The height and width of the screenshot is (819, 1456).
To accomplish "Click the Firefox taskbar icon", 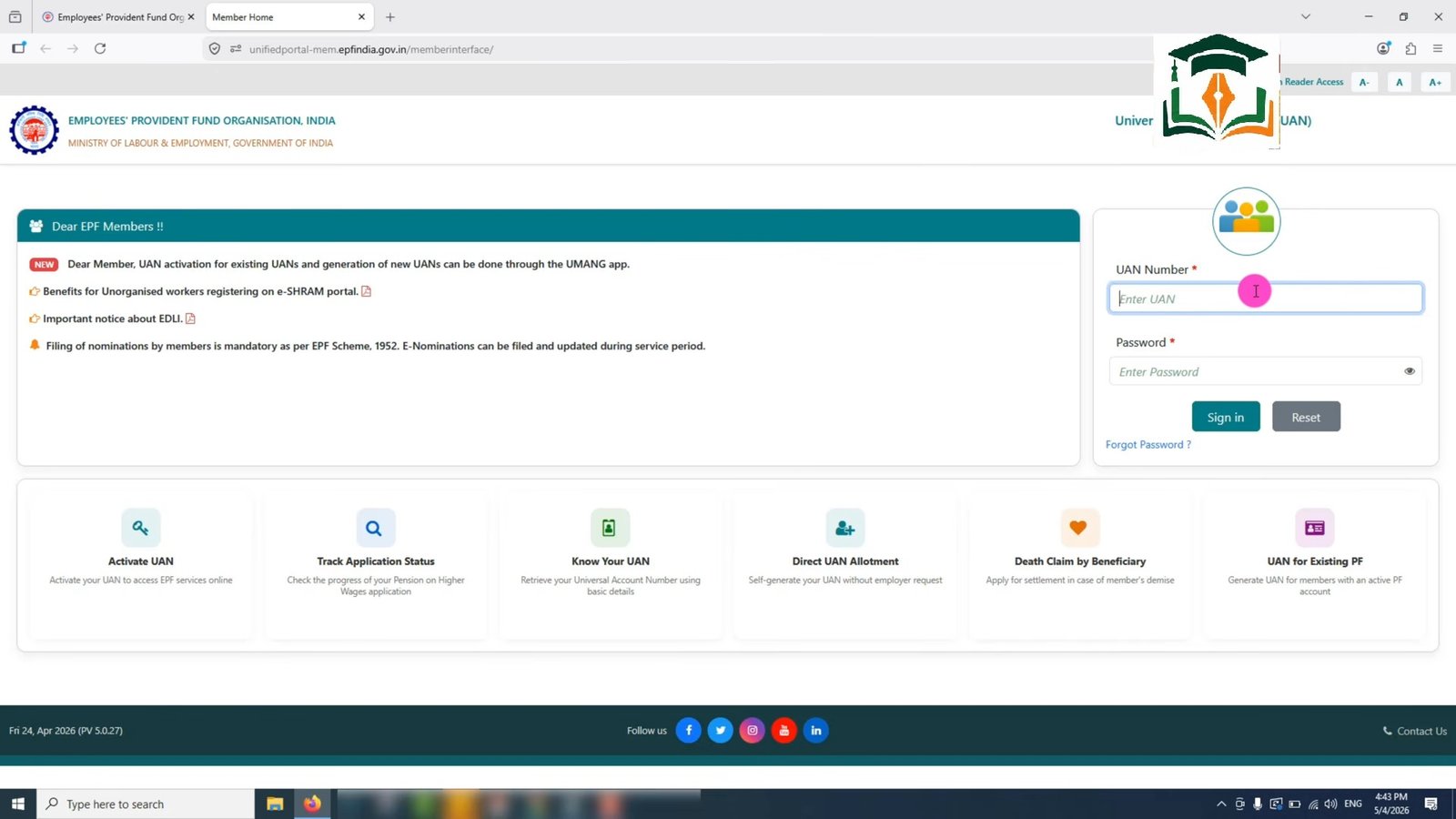I will (x=312, y=804).
